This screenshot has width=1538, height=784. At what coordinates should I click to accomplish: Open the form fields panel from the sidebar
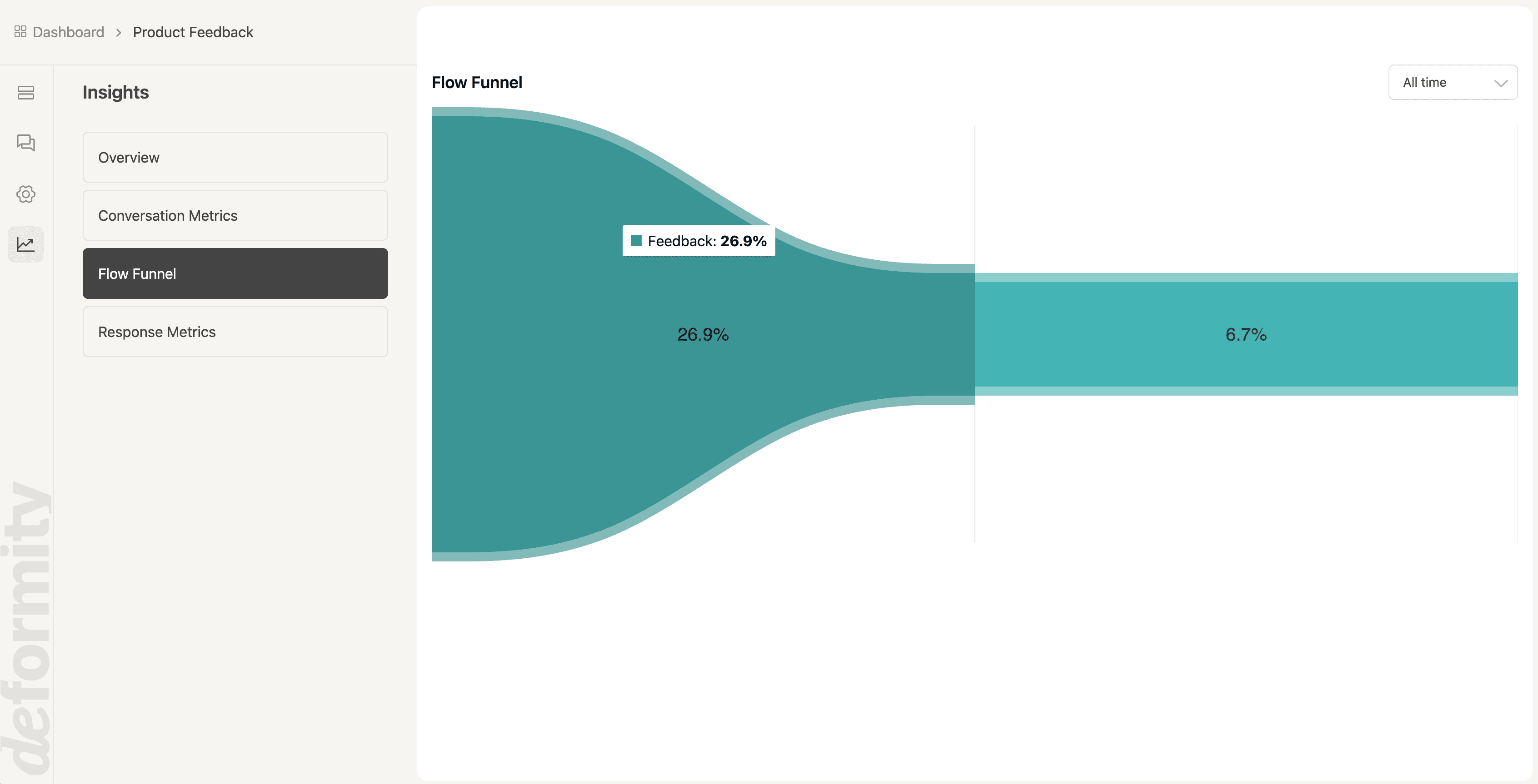(25, 93)
